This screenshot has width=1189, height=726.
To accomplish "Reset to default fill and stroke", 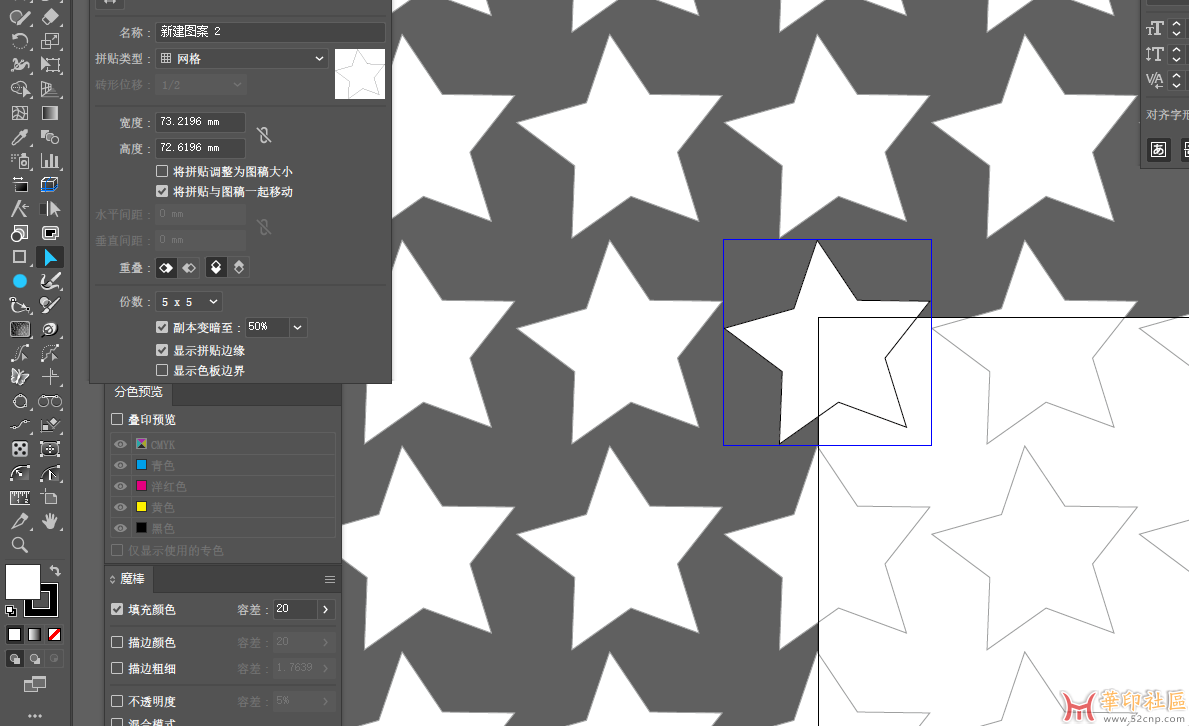I will (11, 611).
